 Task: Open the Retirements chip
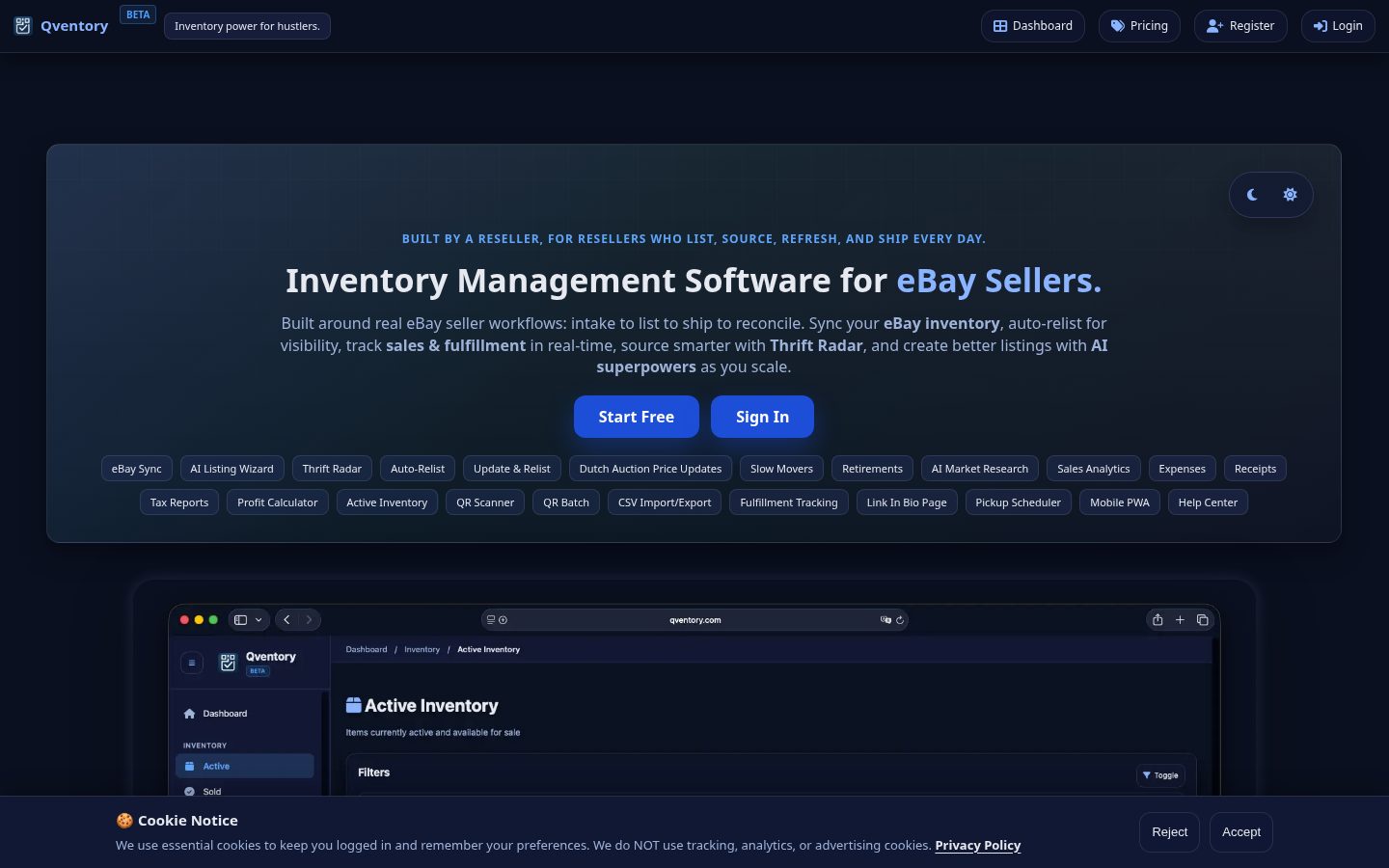pos(872,469)
